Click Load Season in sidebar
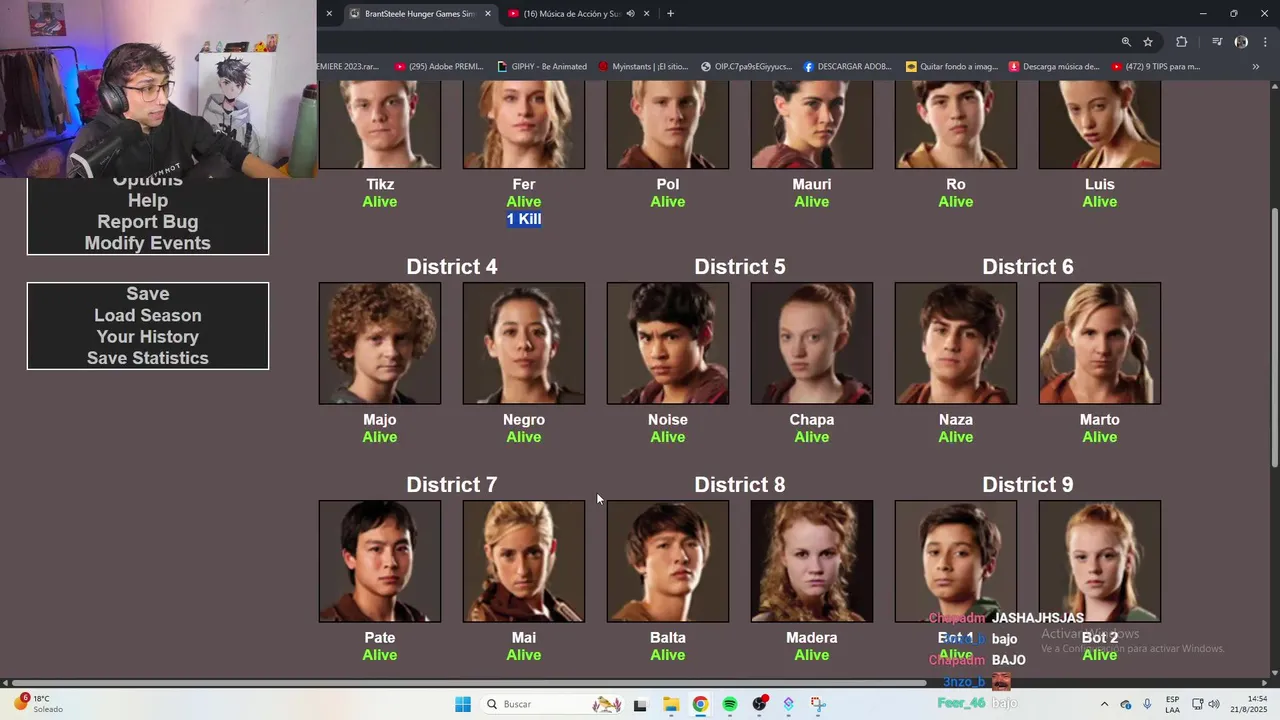The image size is (1280, 720). tap(148, 315)
